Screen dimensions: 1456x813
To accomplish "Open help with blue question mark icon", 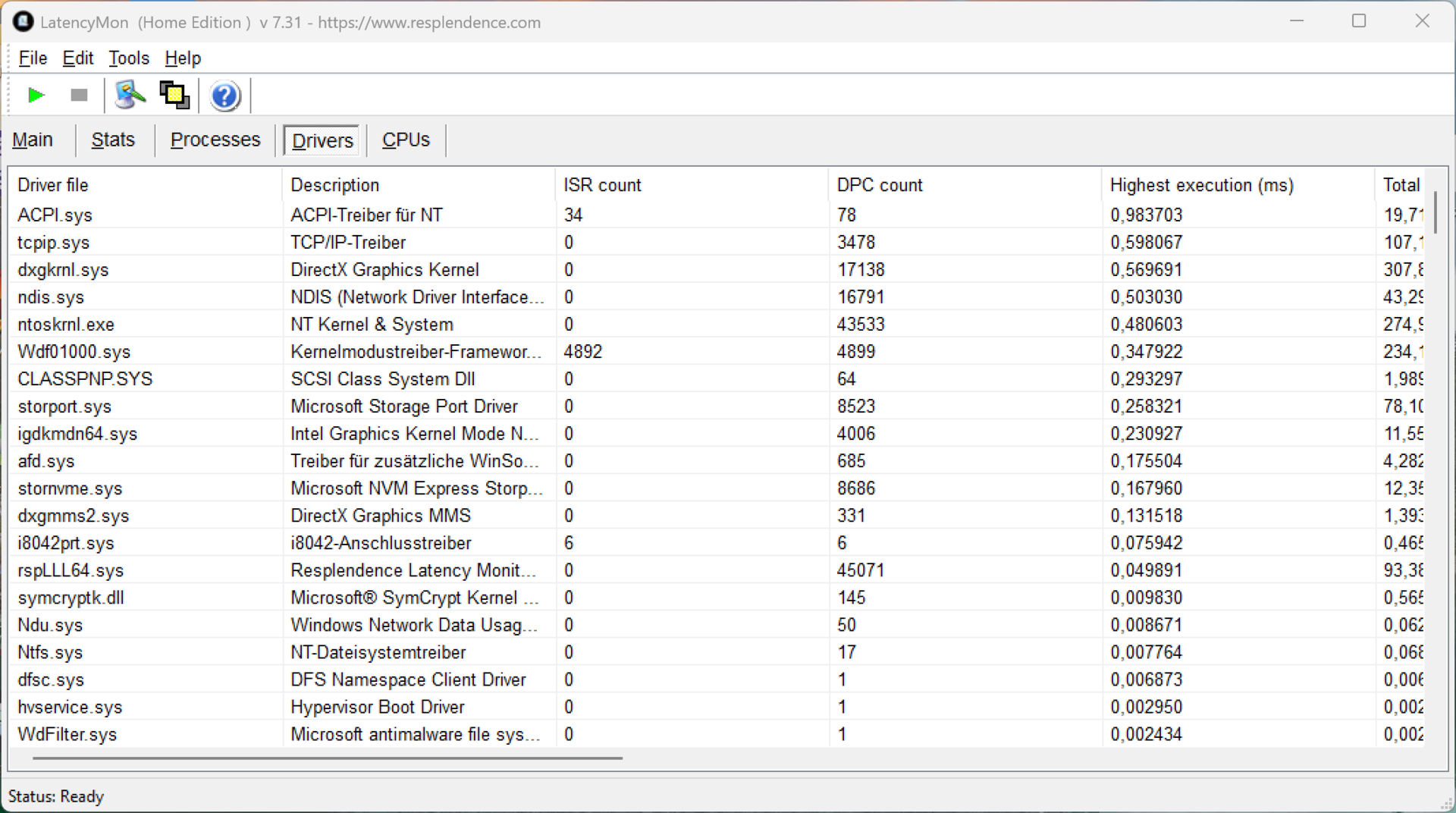I will tap(225, 96).
